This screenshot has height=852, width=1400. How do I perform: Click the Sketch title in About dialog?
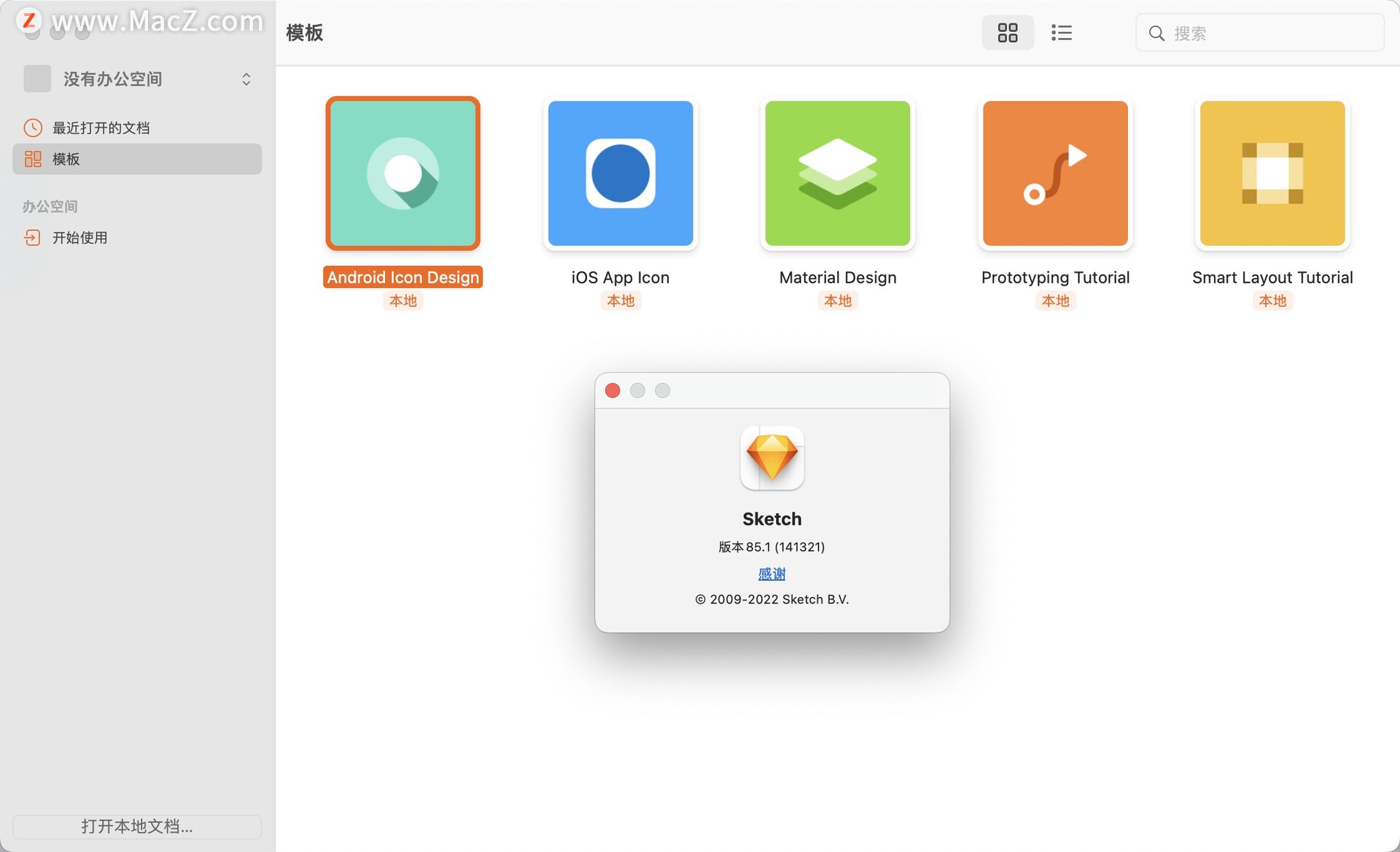[772, 519]
